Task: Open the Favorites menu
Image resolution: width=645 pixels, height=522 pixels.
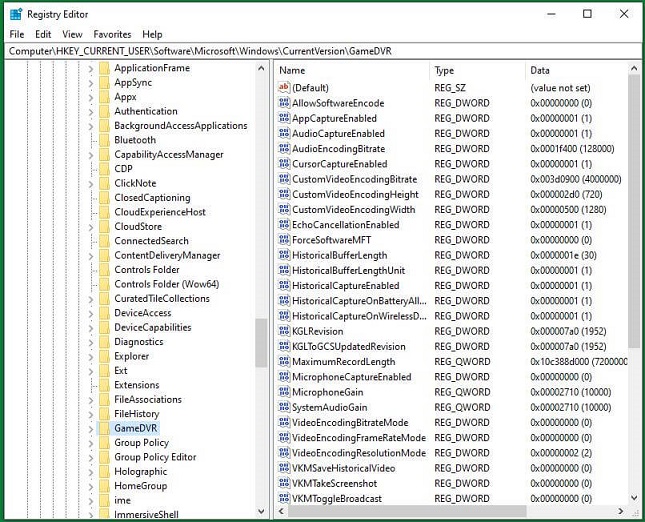Action: click(112, 34)
